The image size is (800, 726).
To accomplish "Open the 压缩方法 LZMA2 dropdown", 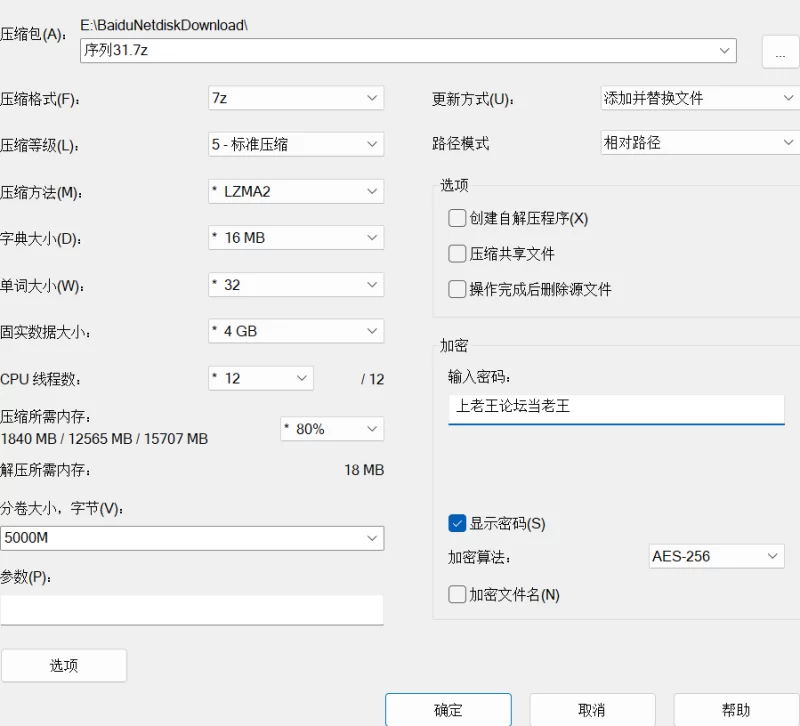I will point(296,191).
